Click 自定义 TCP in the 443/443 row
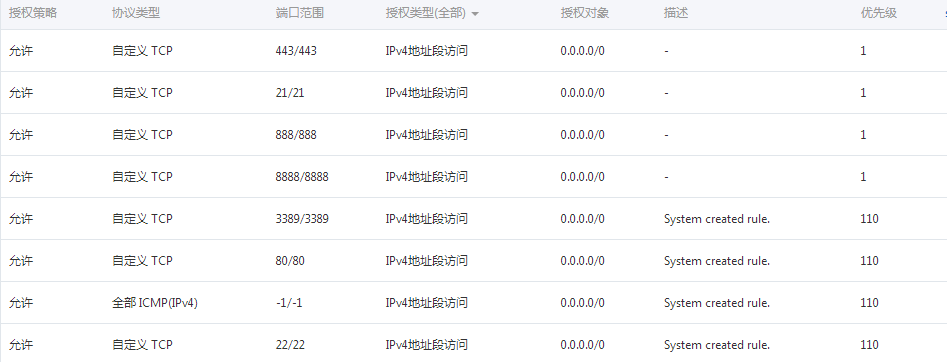The width and height of the screenshot is (947, 362). click(x=143, y=51)
